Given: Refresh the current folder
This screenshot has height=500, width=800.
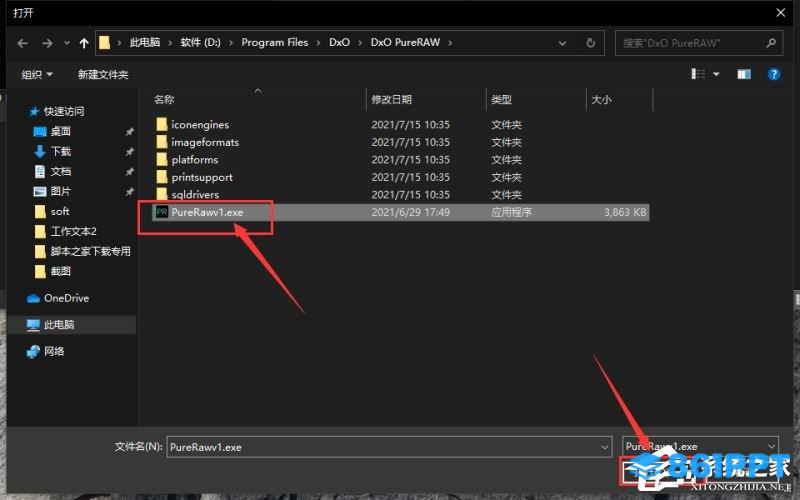Looking at the screenshot, I should coord(590,43).
